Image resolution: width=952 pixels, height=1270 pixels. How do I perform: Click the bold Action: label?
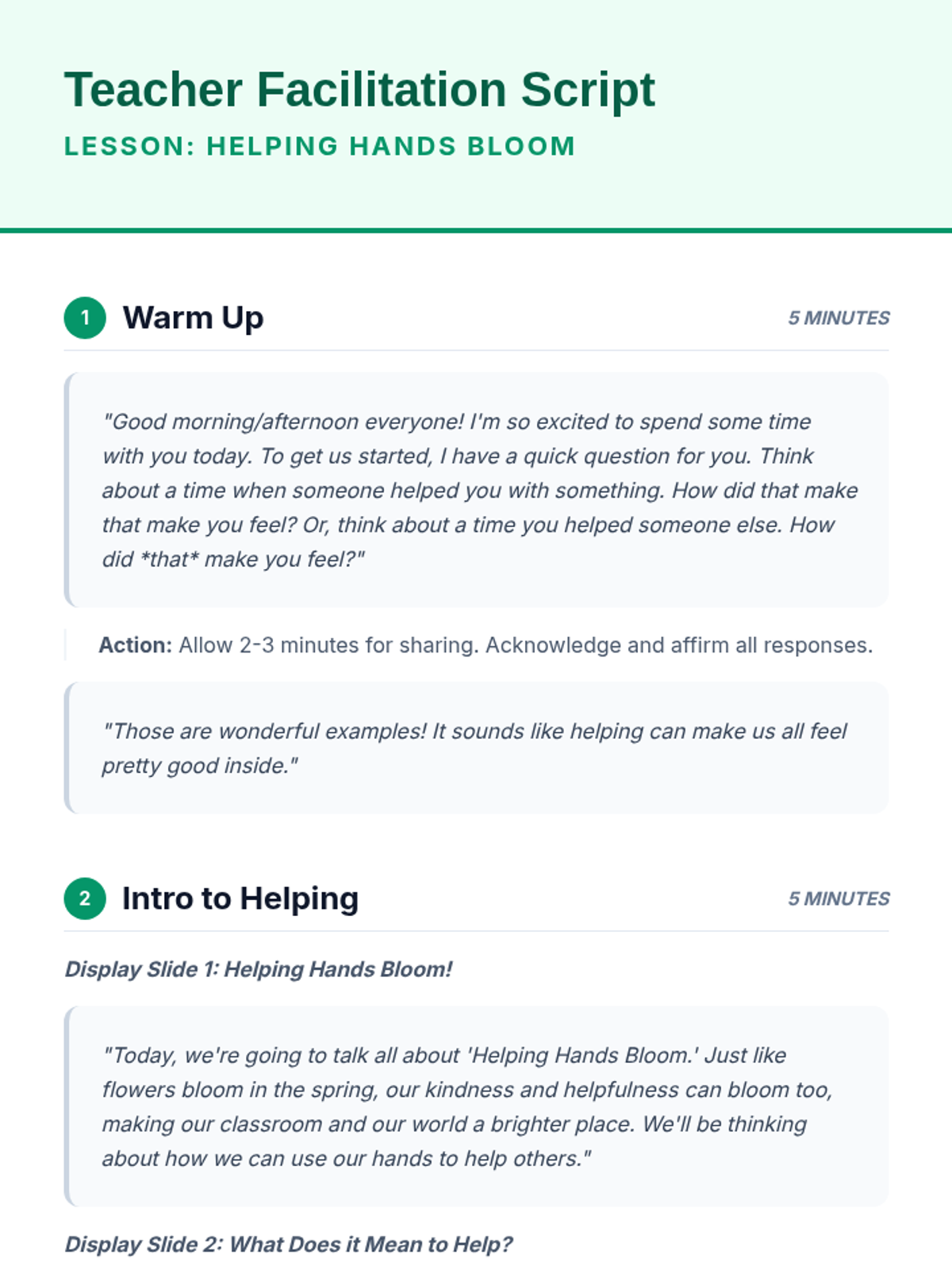pyautogui.click(x=135, y=645)
